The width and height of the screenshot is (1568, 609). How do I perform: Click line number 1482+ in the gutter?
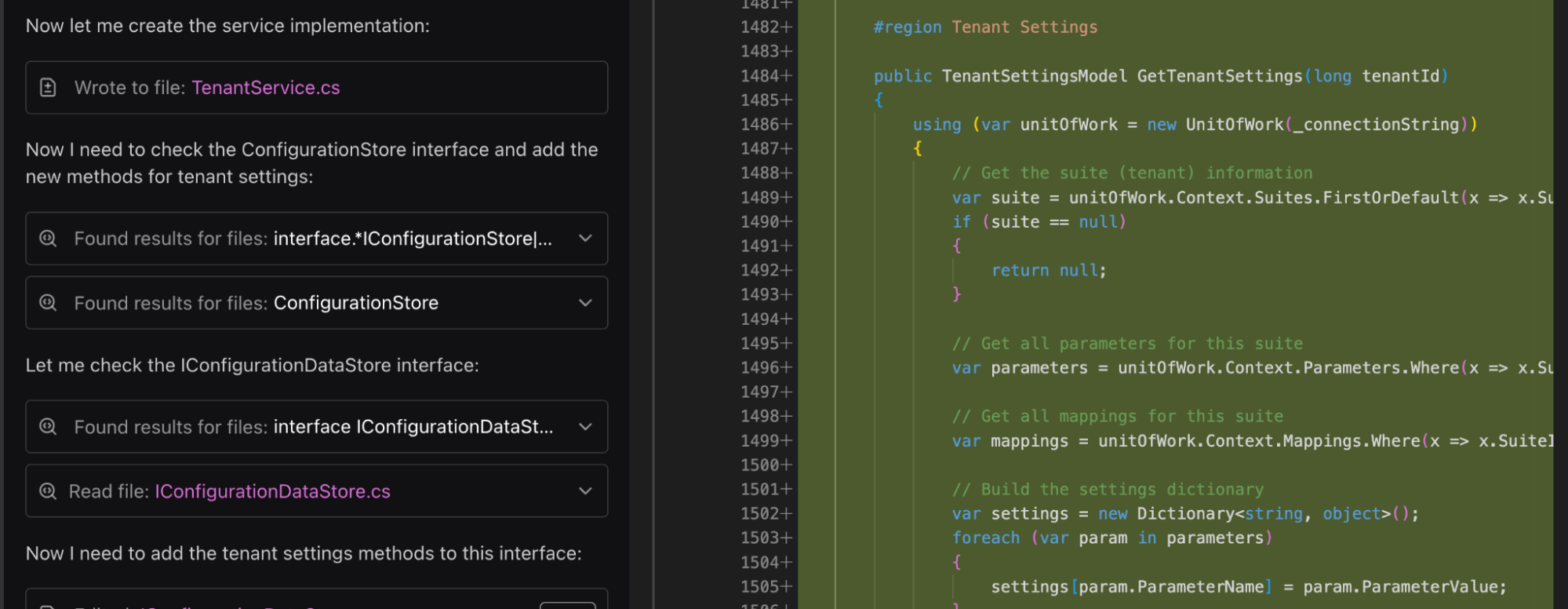tap(766, 27)
